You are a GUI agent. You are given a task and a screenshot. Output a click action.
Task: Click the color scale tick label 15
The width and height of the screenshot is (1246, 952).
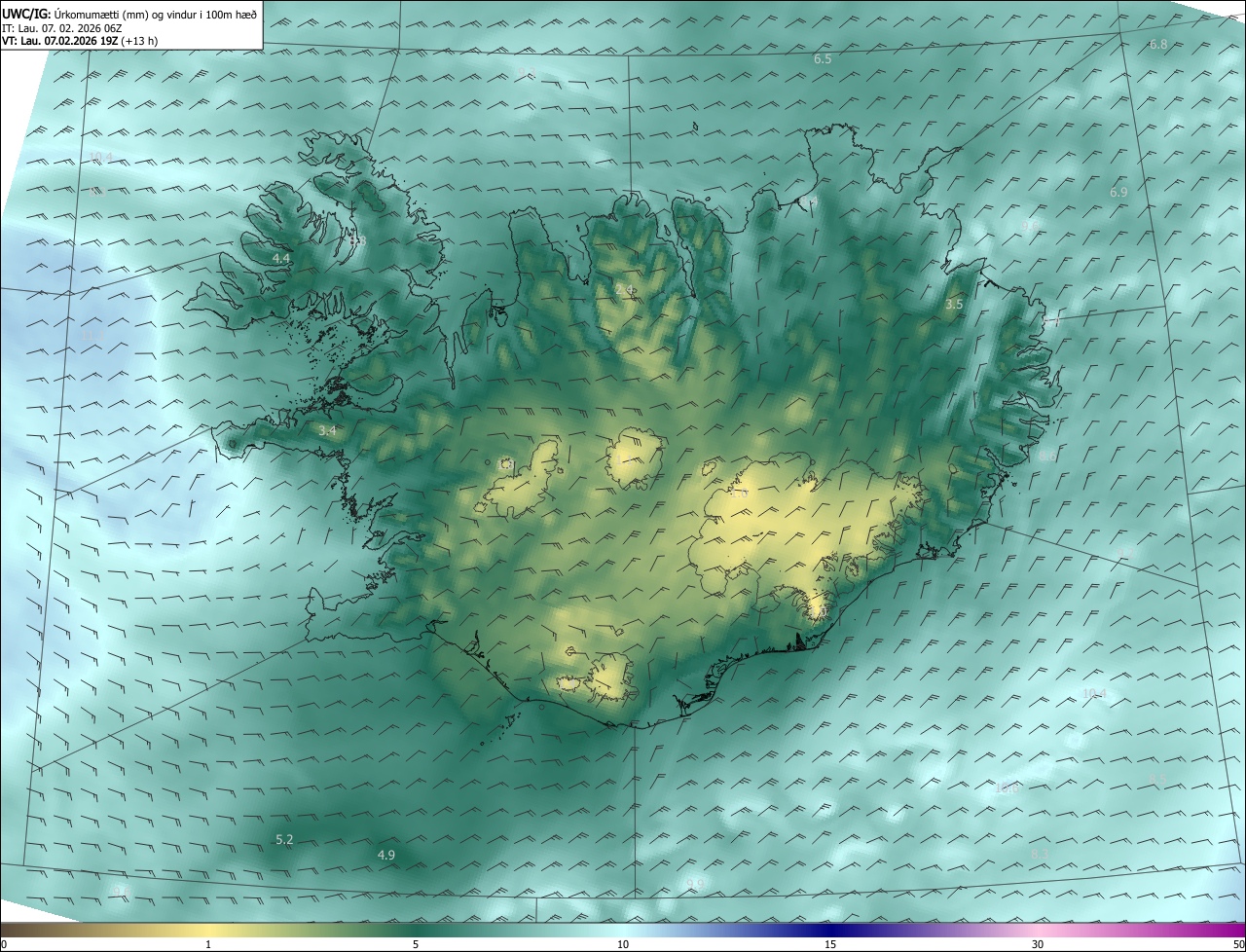pyautogui.click(x=830, y=944)
